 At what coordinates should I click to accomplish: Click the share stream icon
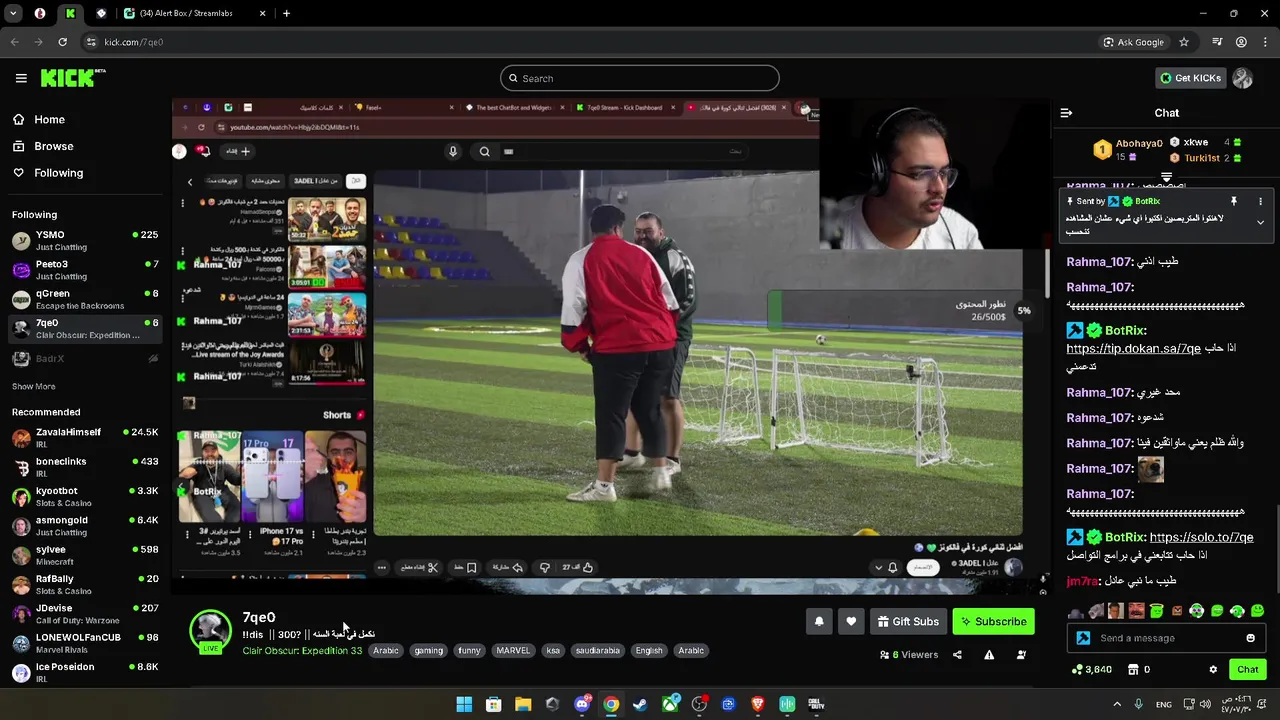click(x=957, y=655)
